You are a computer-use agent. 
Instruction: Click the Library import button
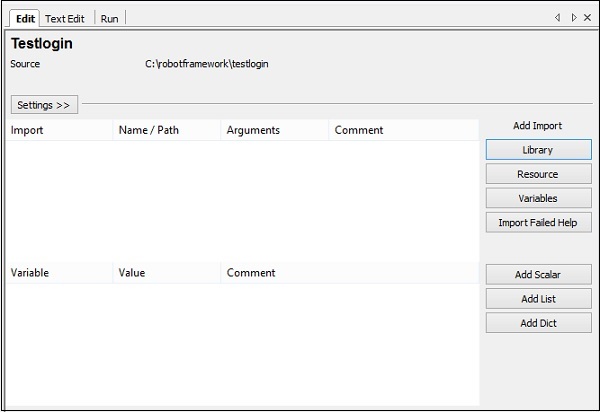[538, 150]
